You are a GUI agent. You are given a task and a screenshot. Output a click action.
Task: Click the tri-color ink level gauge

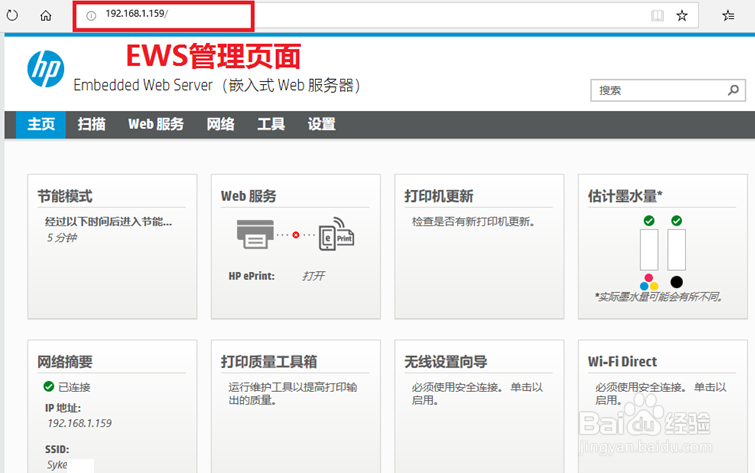click(x=649, y=250)
